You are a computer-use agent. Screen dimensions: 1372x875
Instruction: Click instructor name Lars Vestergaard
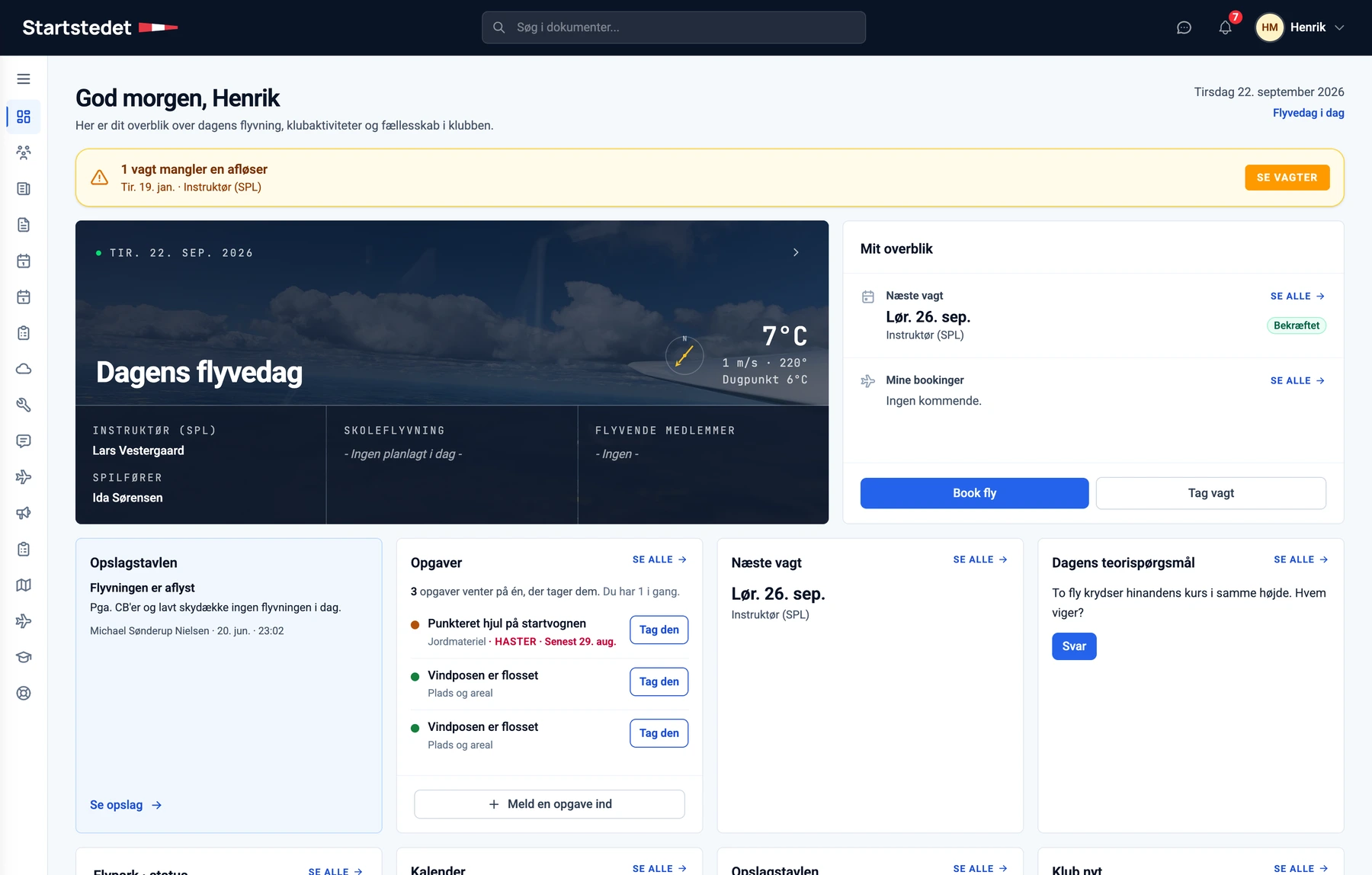click(138, 450)
